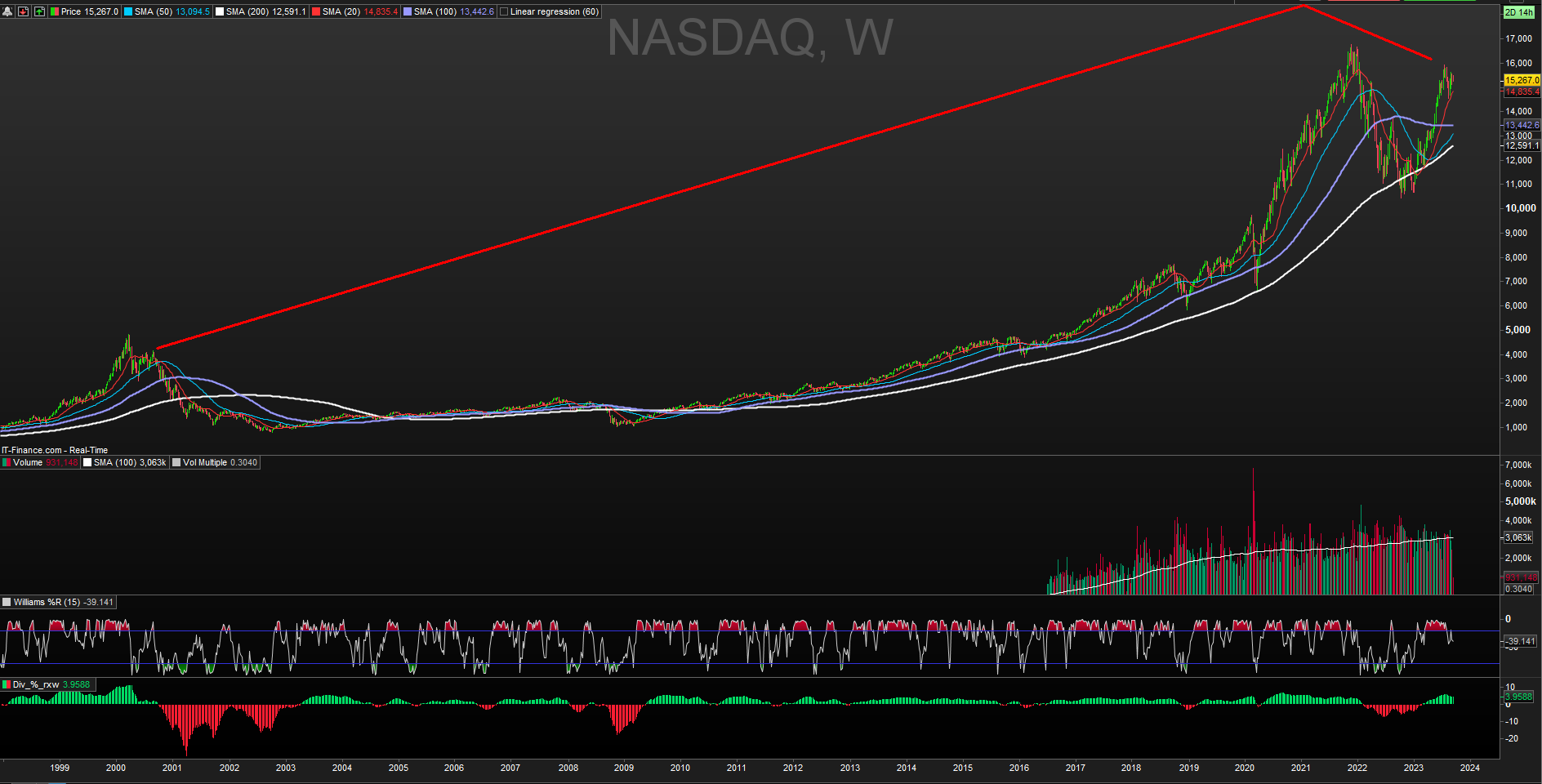The image size is (1542, 784).
Task: Click the 3.9588 divergence axis tag
Action: point(1518,697)
